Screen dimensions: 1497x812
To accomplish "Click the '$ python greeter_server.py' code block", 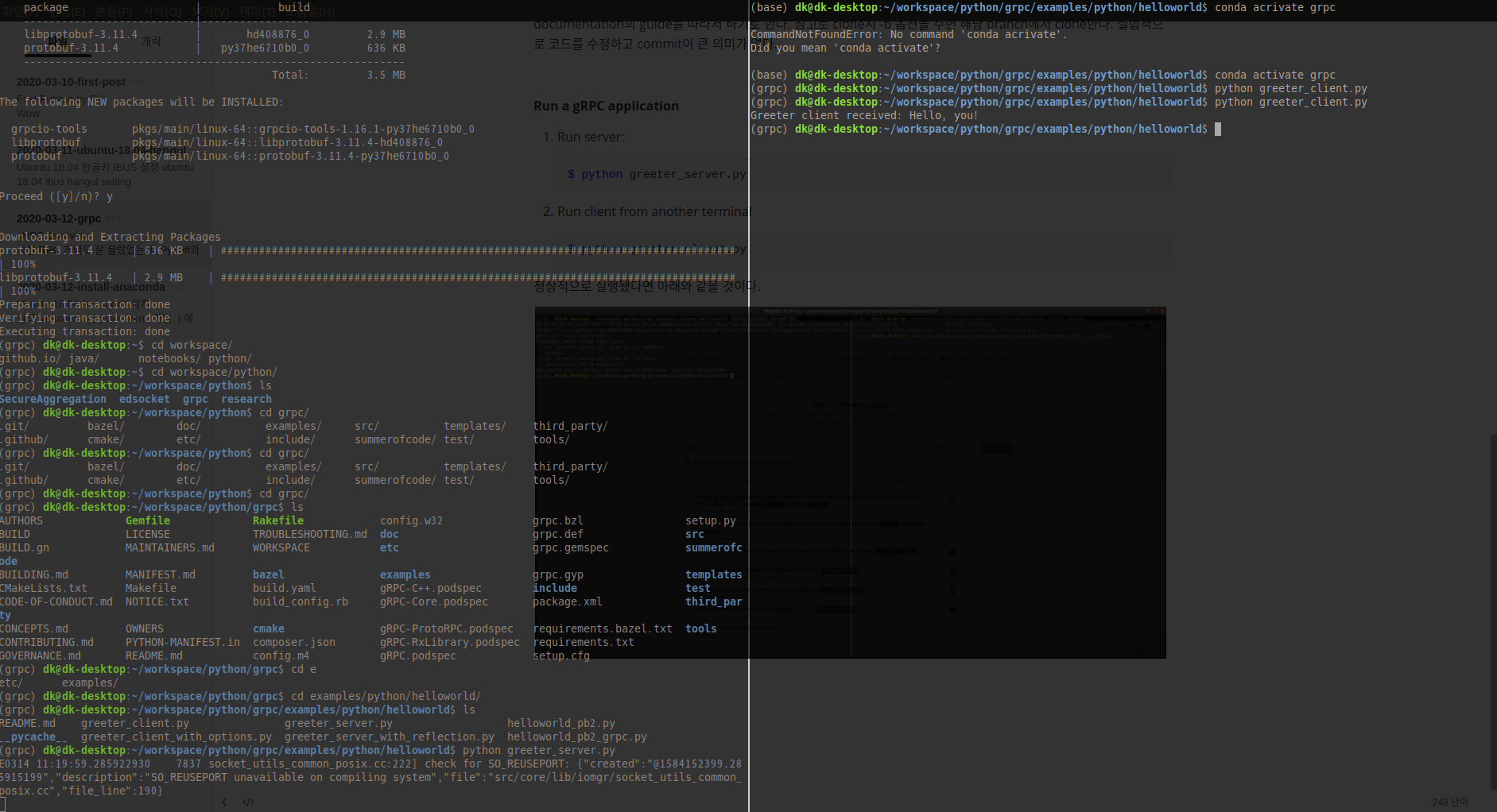I will pos(656,174).
